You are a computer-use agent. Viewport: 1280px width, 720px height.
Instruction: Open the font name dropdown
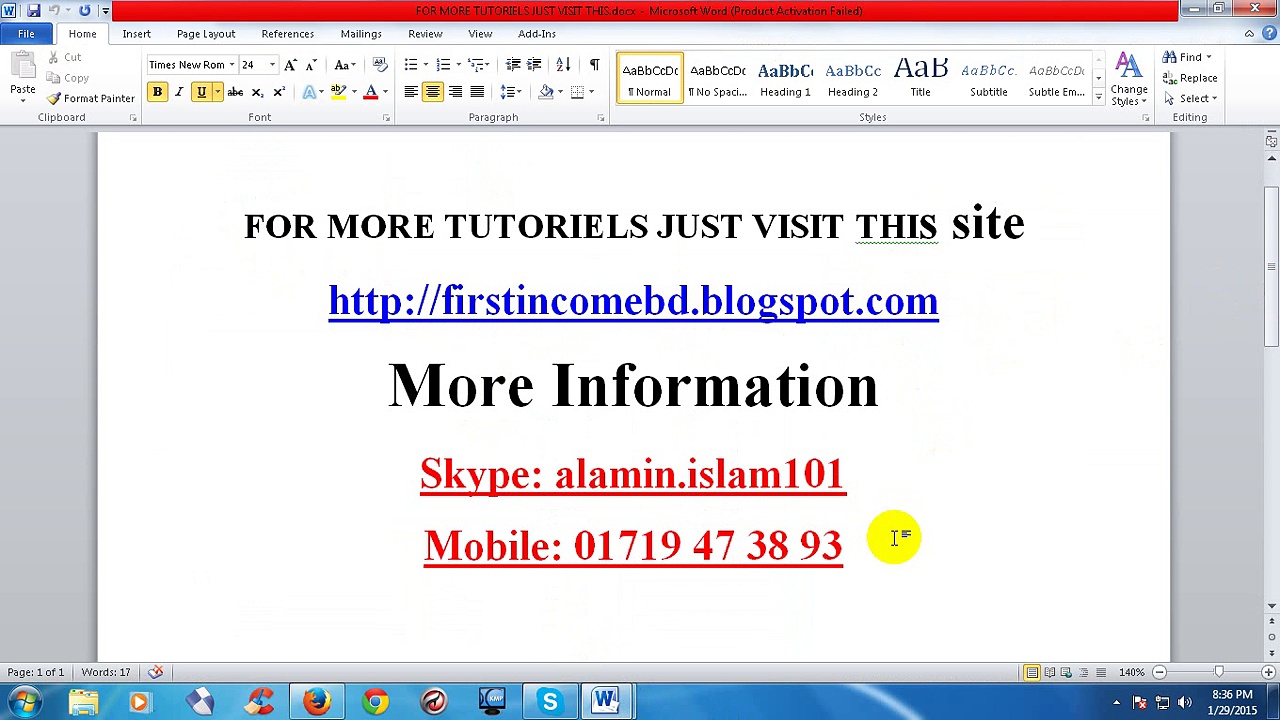tap(231, 65)
